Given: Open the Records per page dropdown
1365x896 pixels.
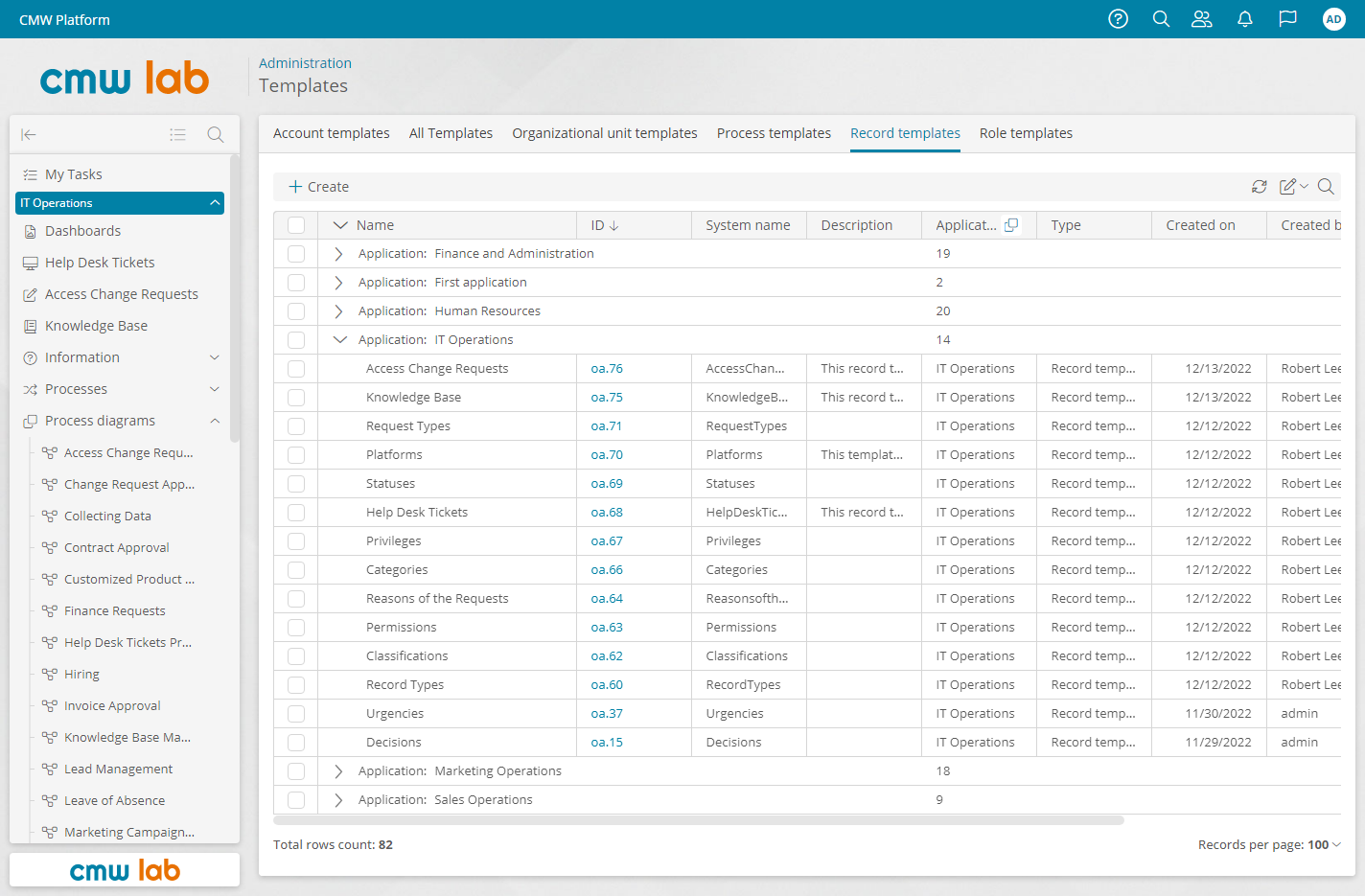Looking at the screenshot, I should 1269,844.
